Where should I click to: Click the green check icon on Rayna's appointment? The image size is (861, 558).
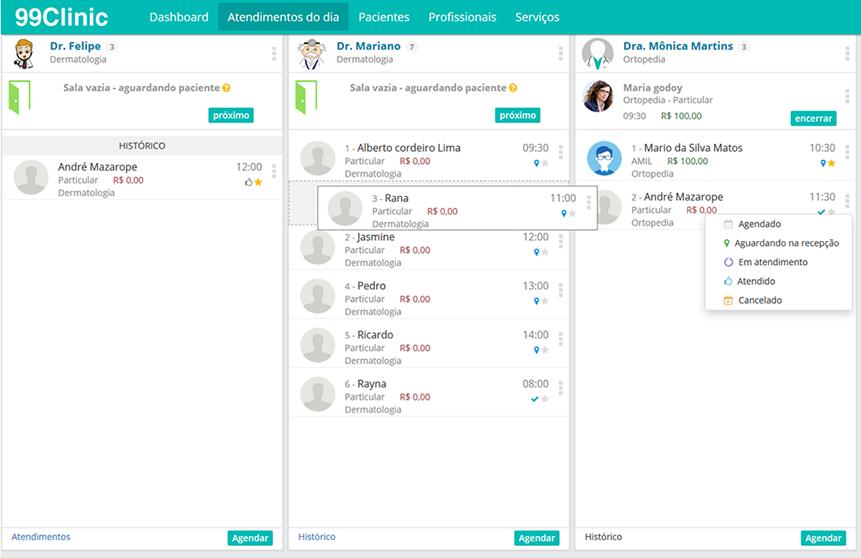pyautogui.click(x=535, y=398)
